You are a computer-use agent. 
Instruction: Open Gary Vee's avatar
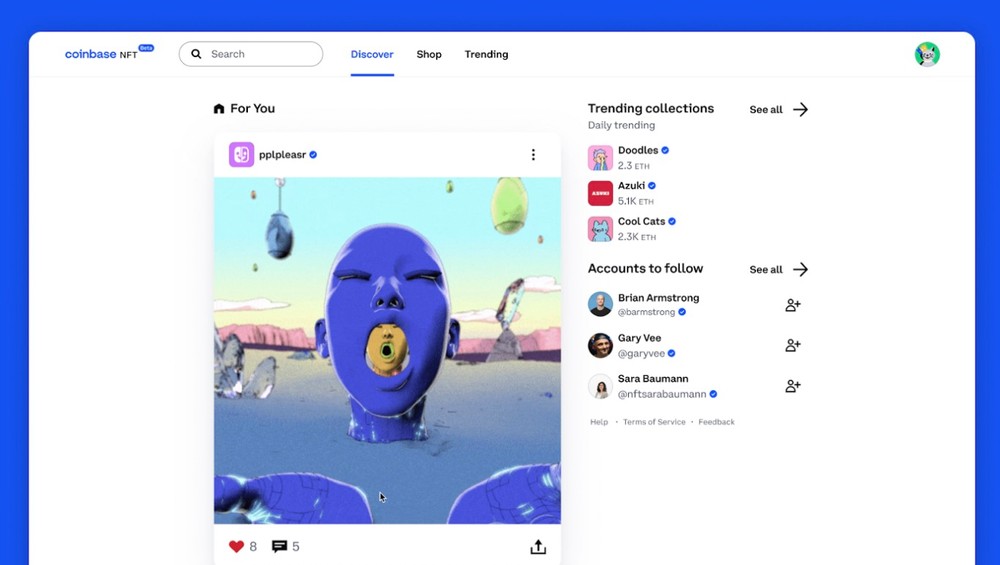[x=600, y=345]
